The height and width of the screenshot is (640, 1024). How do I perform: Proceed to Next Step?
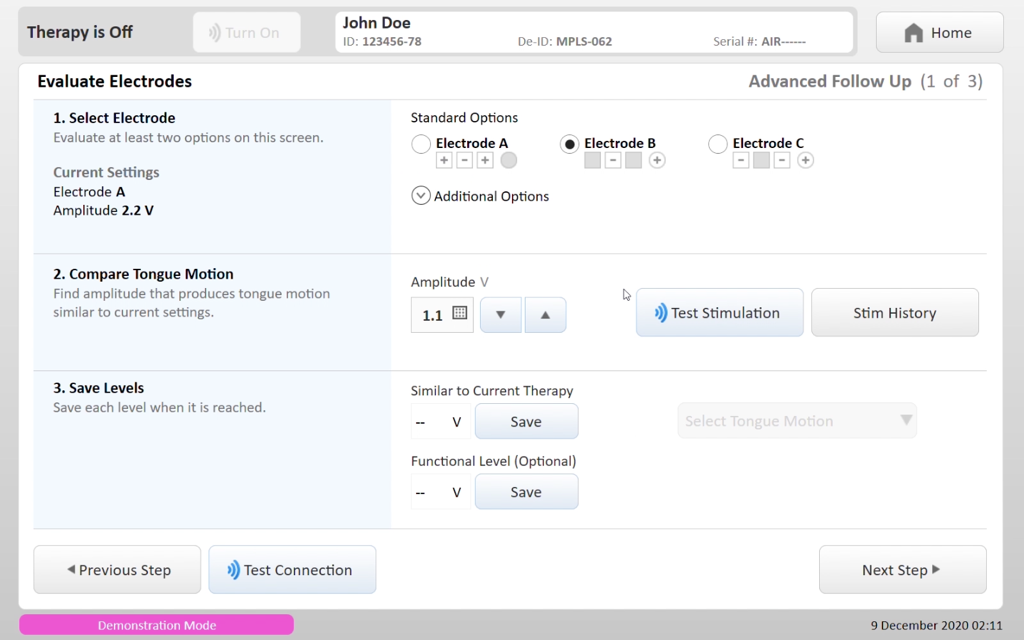tap(903, 569)
